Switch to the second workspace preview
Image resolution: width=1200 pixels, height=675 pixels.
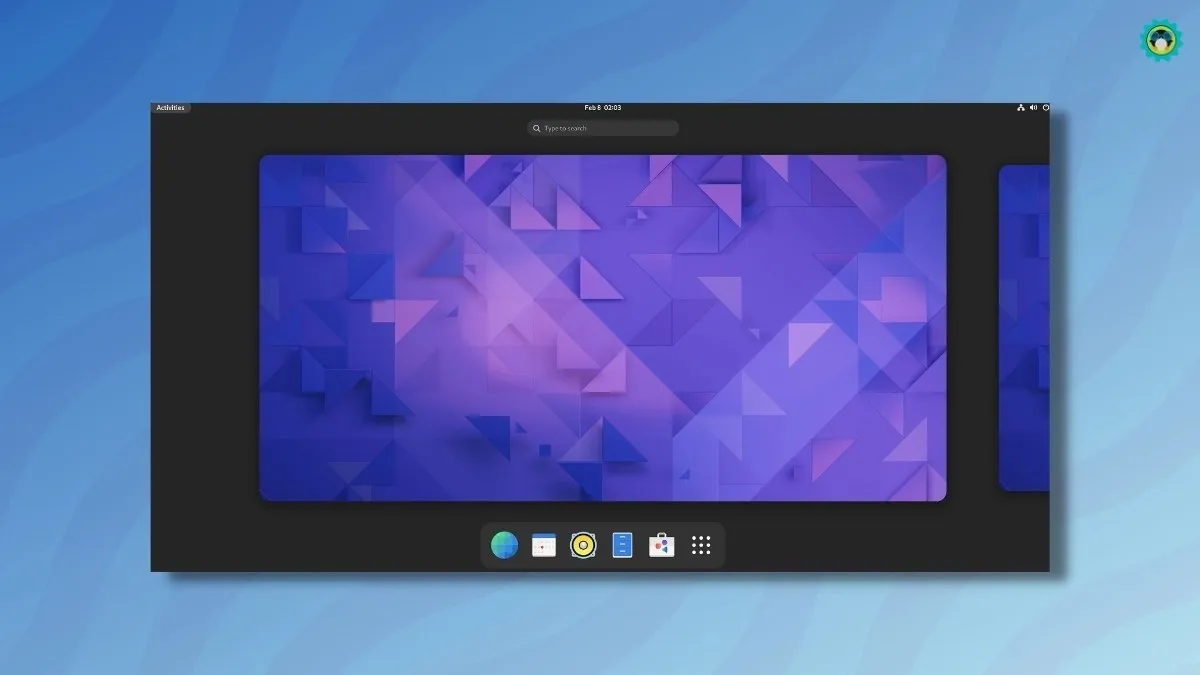1024,328
